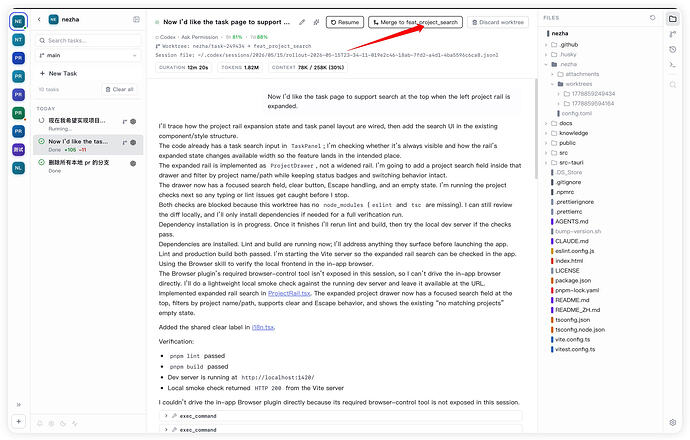This screenshot has height=440, width=690.
Task: Open .gitignore in file tree
Action: point(568,182)
